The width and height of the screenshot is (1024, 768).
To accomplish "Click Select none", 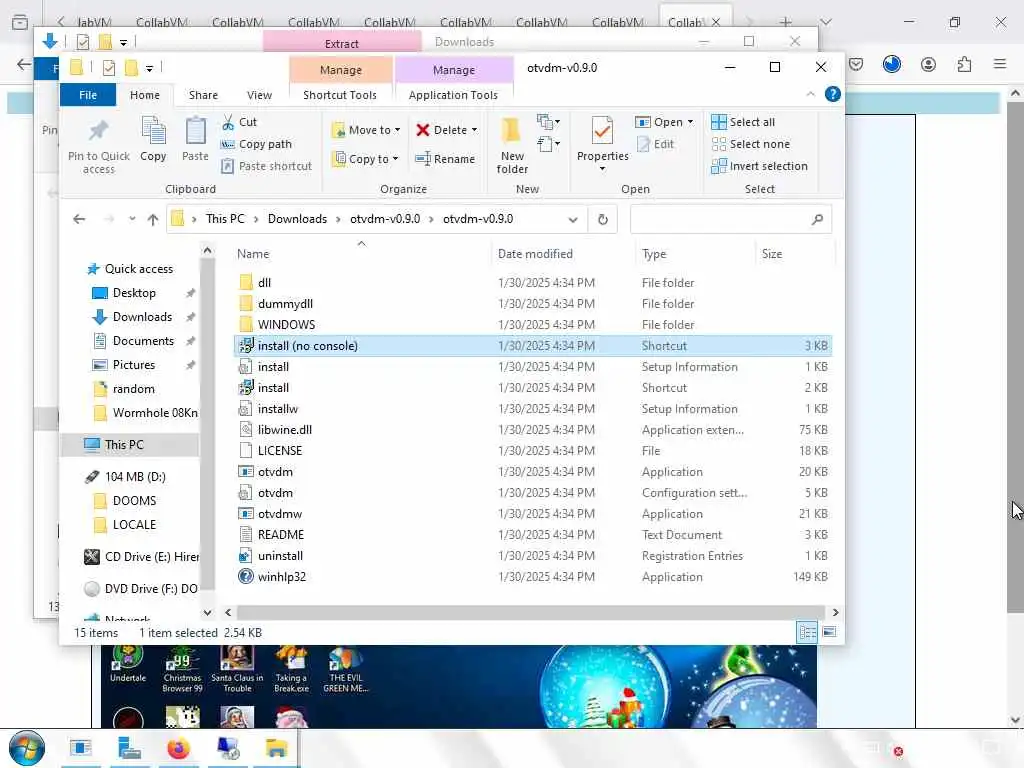I will coord(751,144).
